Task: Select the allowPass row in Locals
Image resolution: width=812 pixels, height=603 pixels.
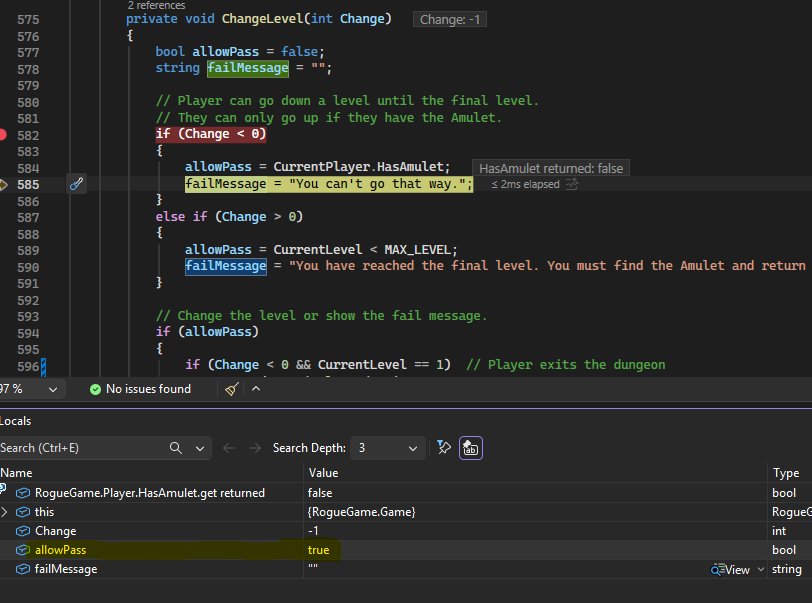Action: pyautogui.click(x=406, y=550)
